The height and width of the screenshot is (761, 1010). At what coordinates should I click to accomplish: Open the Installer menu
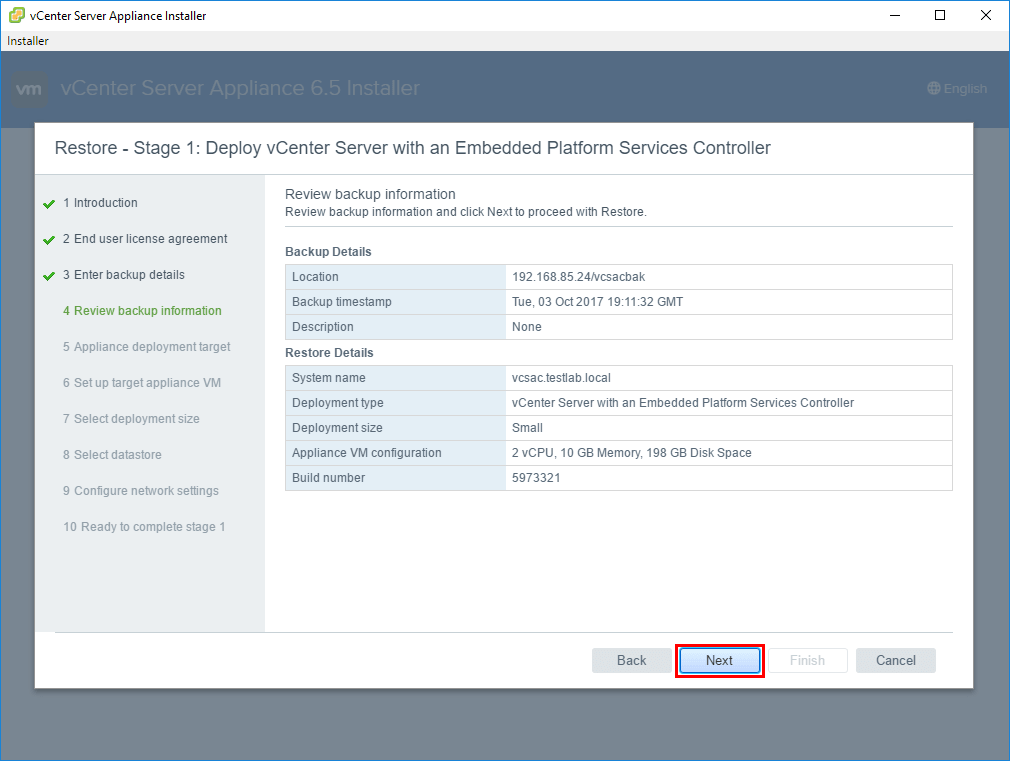[28, 41]
